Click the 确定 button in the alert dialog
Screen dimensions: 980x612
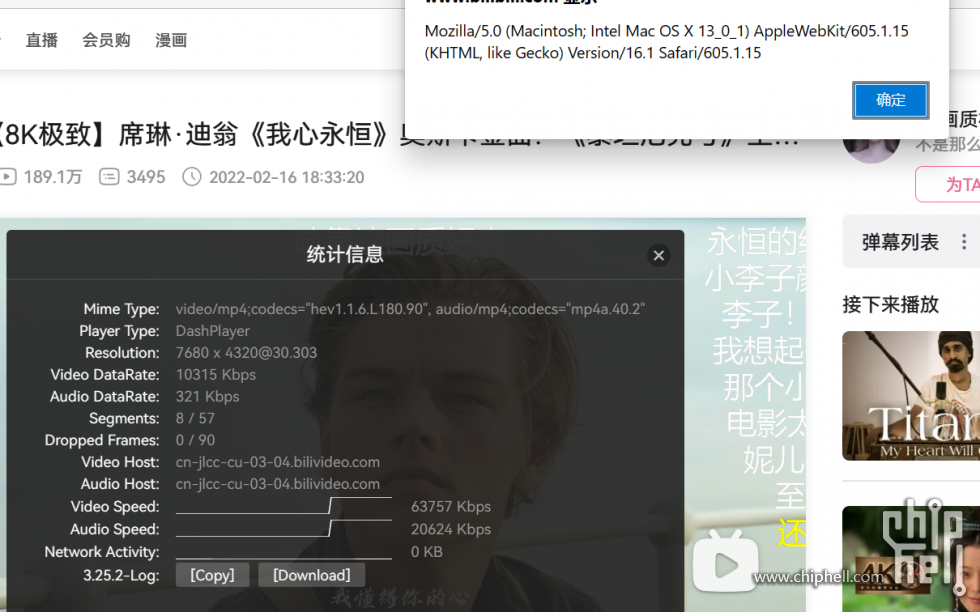(x=891, y=100)
